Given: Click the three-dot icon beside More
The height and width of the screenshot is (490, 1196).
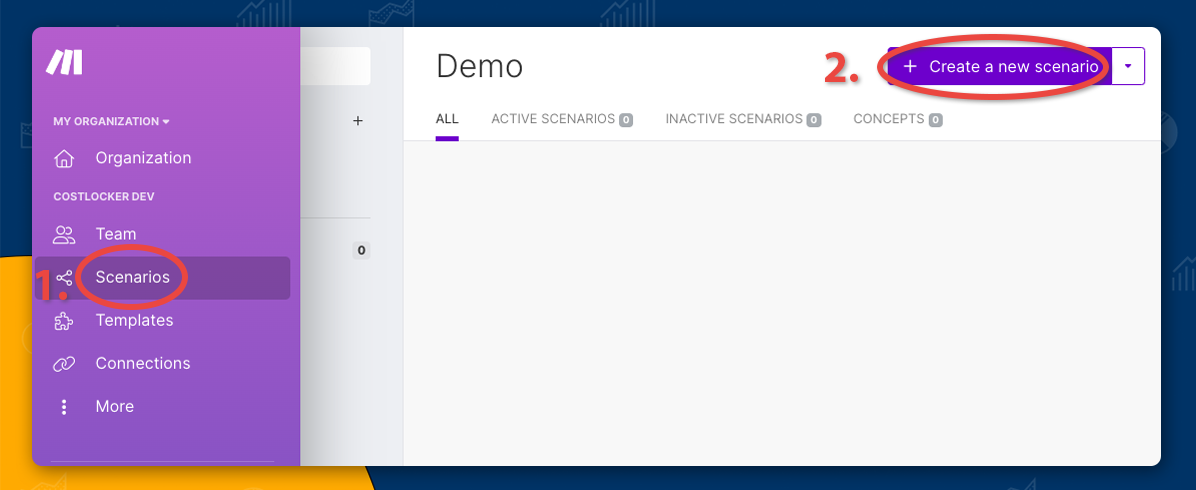Looking at the screenshot, I should point(64,407).
